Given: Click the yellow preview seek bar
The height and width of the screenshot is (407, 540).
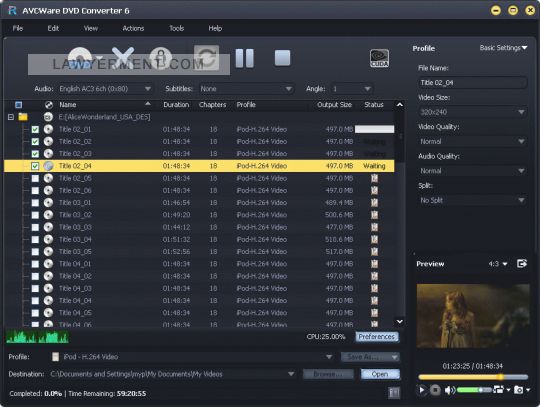Looking at the screenshot, I should (x=472, y=377).
